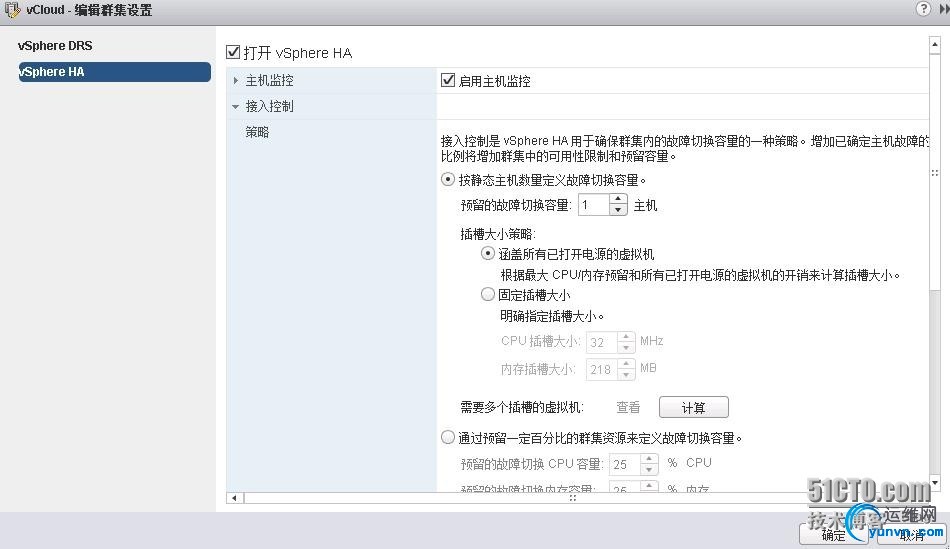
Task: Increase the memory slot size value
Action: pos(626,364)
